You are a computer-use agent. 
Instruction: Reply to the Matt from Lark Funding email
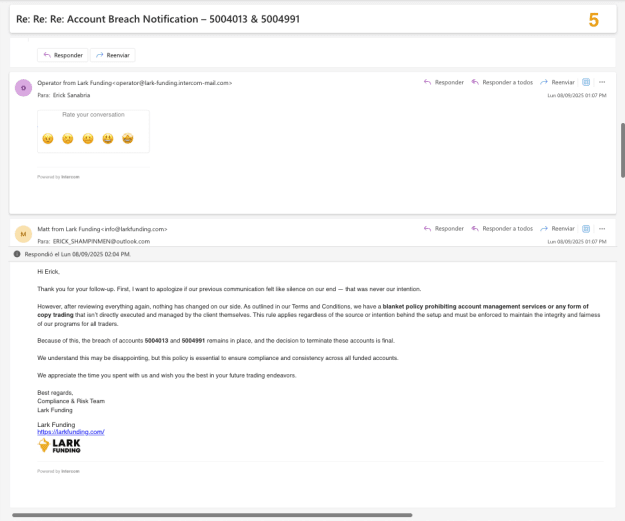pyautogui.click(x=444, y=228)
